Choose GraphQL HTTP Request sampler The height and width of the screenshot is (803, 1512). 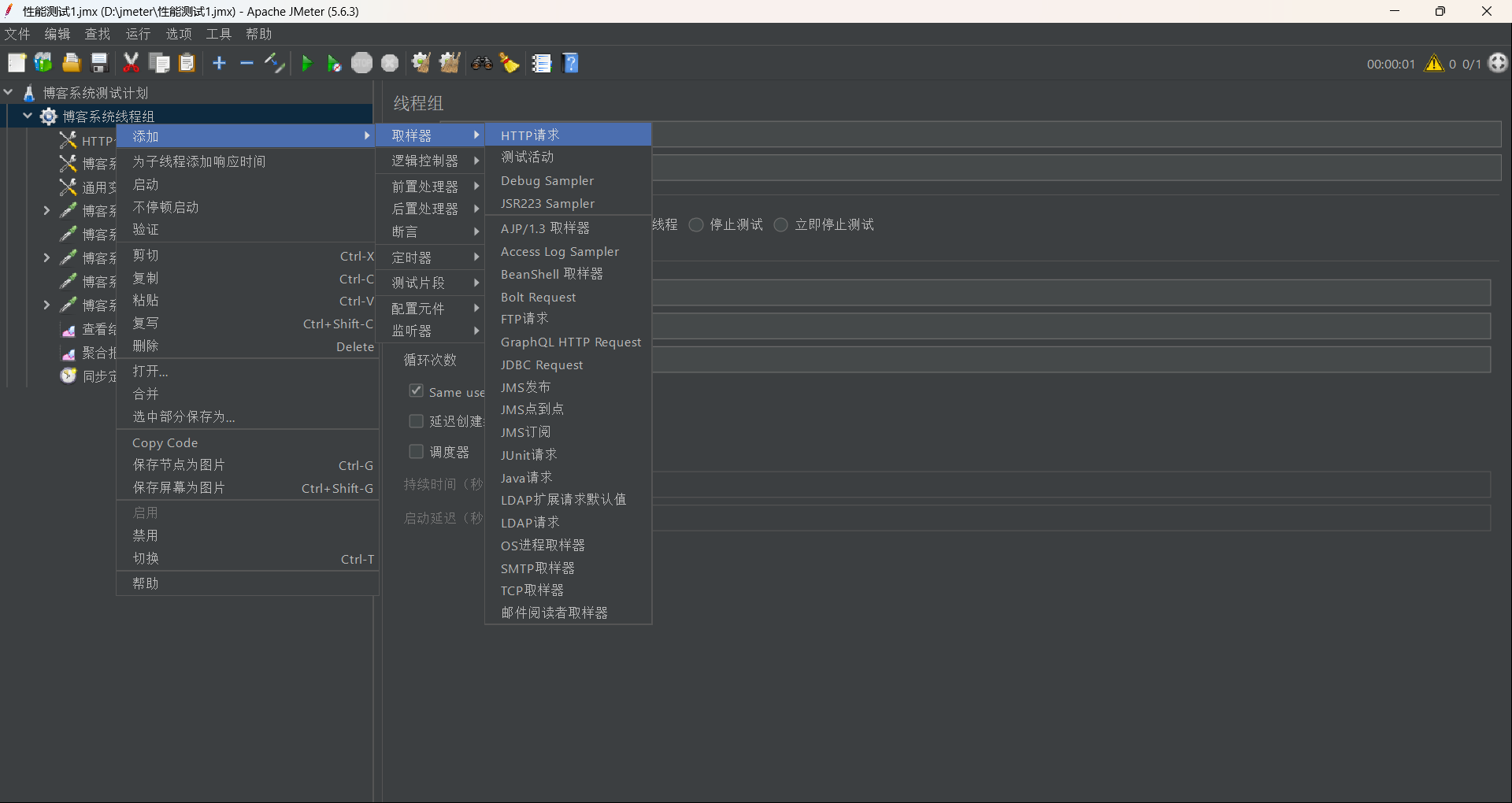[x=569, y=342]
